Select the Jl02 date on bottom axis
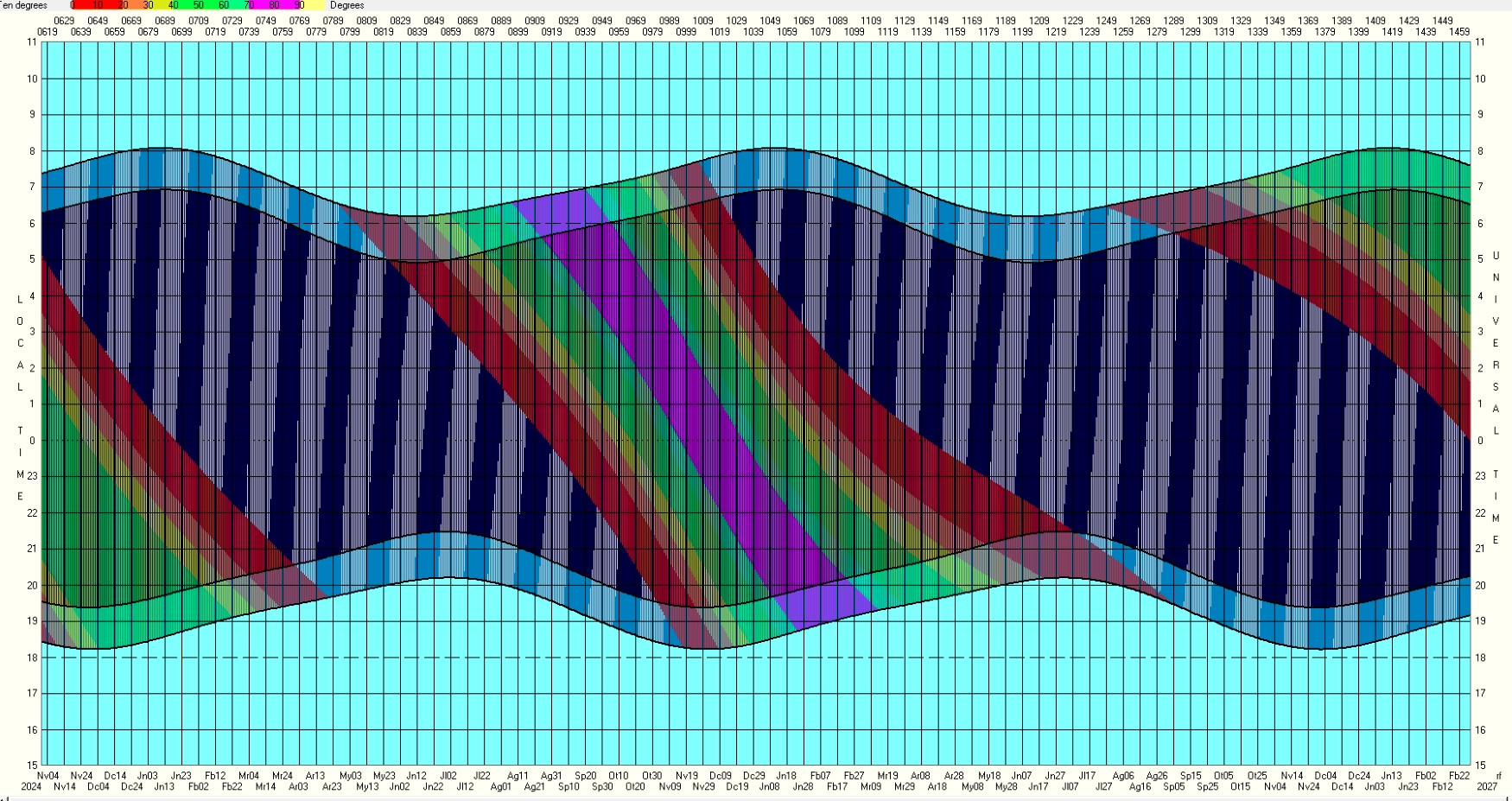This screenshot has height=801, width=1512. click(x=448, y=776)
